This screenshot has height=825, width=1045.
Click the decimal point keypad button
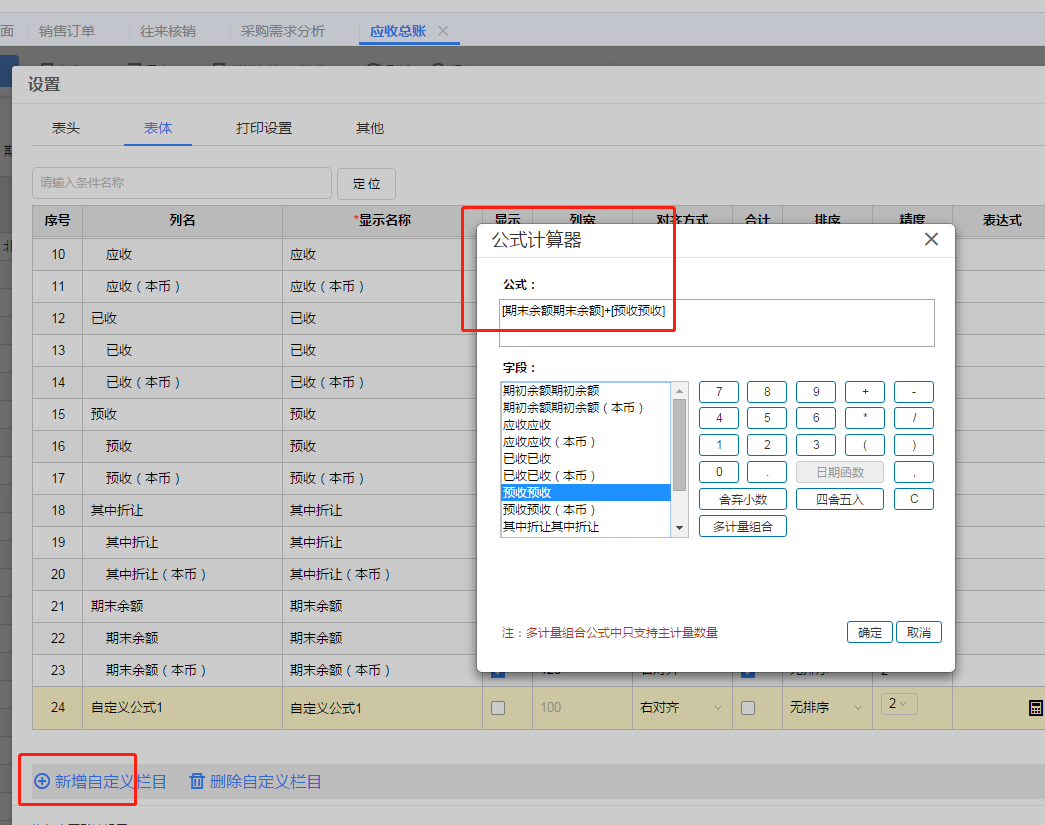(x=767, y=472)
